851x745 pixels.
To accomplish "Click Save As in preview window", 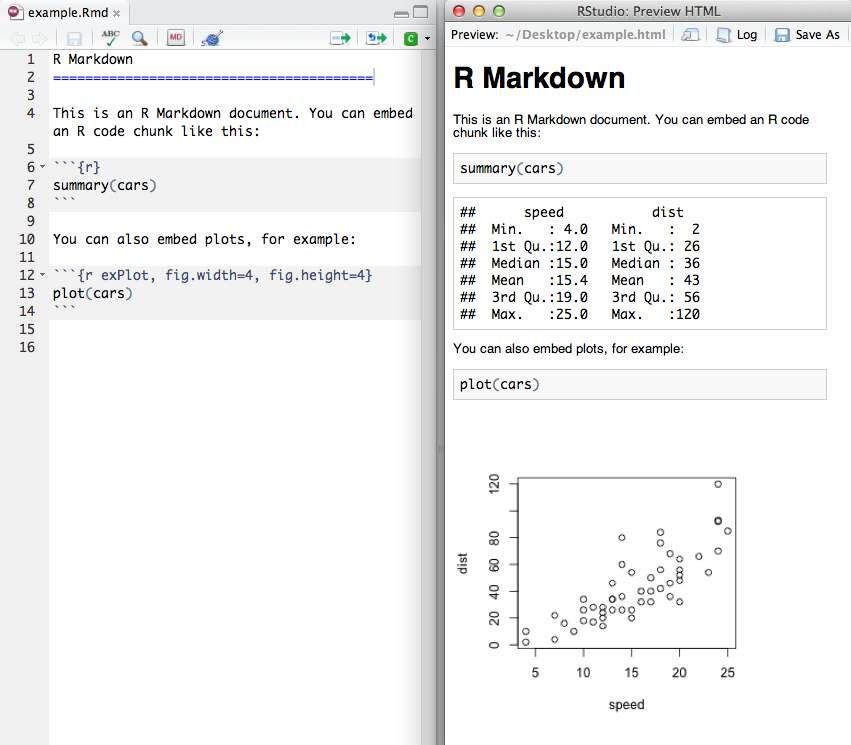I will [807, 35].
